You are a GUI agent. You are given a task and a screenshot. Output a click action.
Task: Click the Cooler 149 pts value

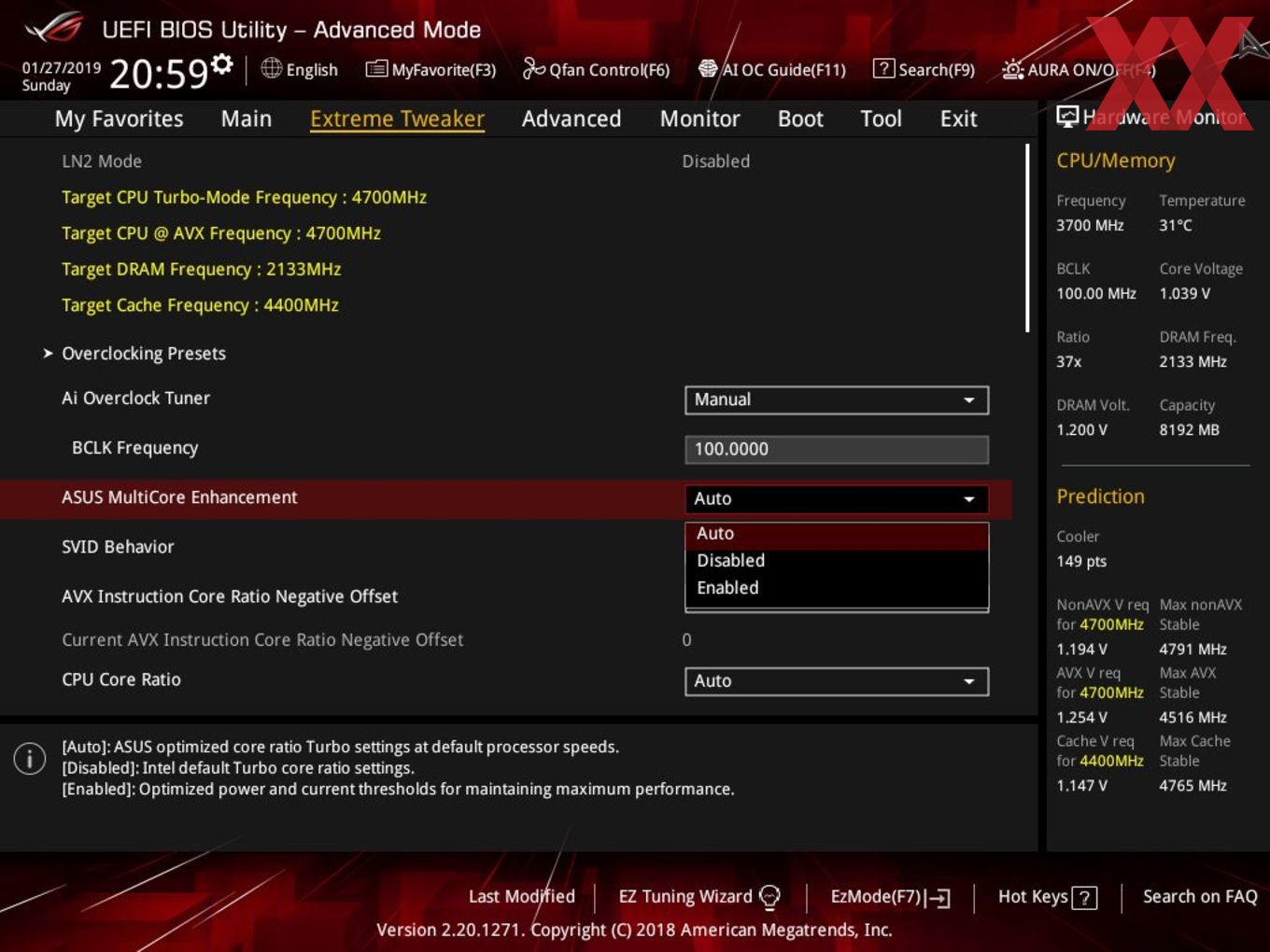pyautogui.click(x=1081, y=561)
